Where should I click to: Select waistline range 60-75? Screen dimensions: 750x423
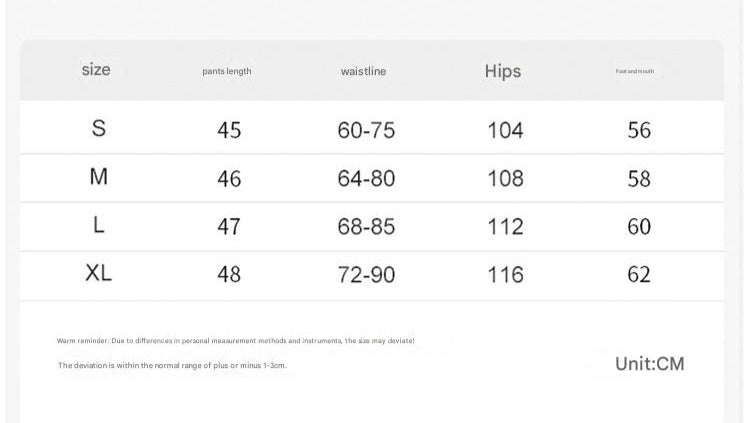point(366,130)
